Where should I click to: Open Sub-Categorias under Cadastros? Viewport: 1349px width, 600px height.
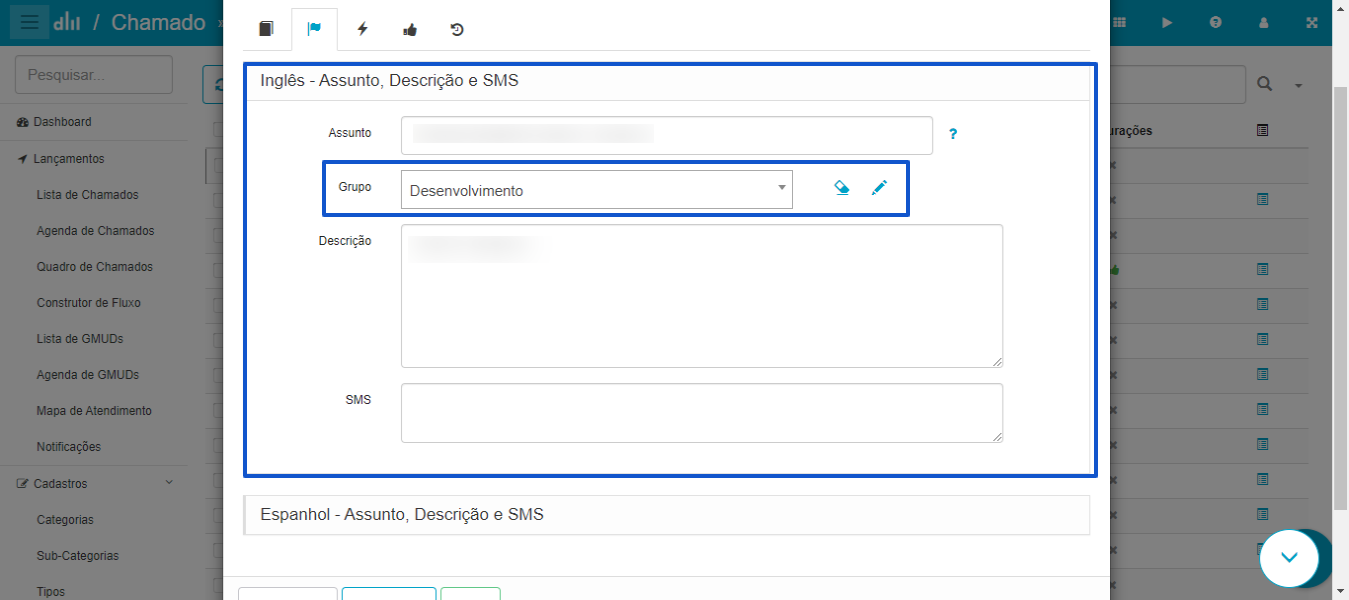[77, 556]
